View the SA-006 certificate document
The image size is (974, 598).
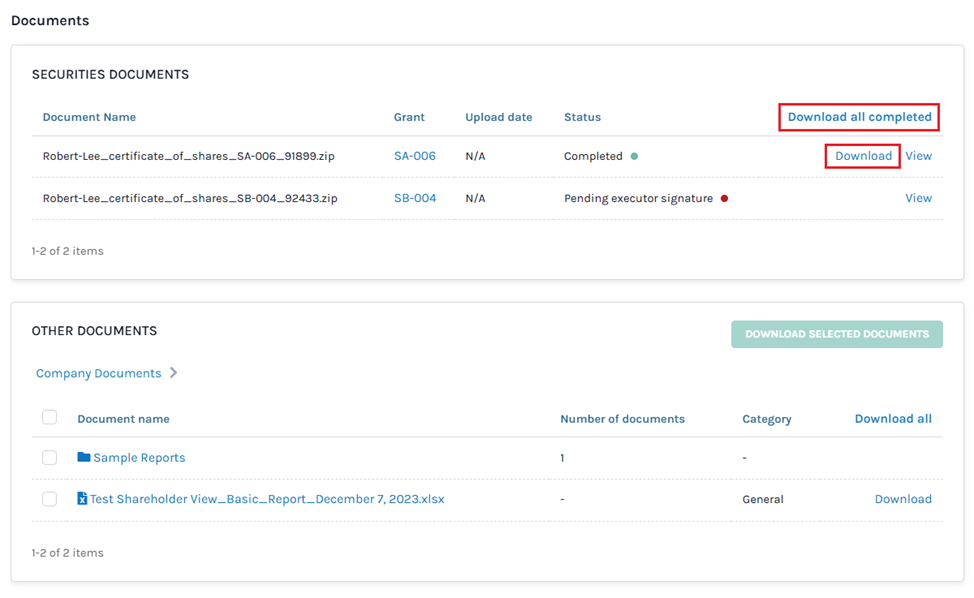click(918, 156)
